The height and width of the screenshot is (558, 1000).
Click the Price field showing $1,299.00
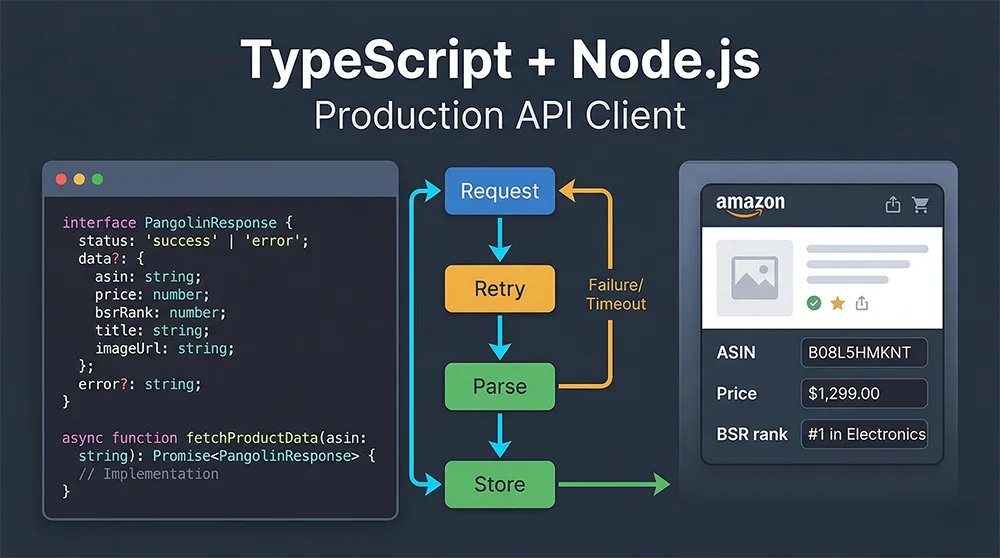[x=864, y=393]
